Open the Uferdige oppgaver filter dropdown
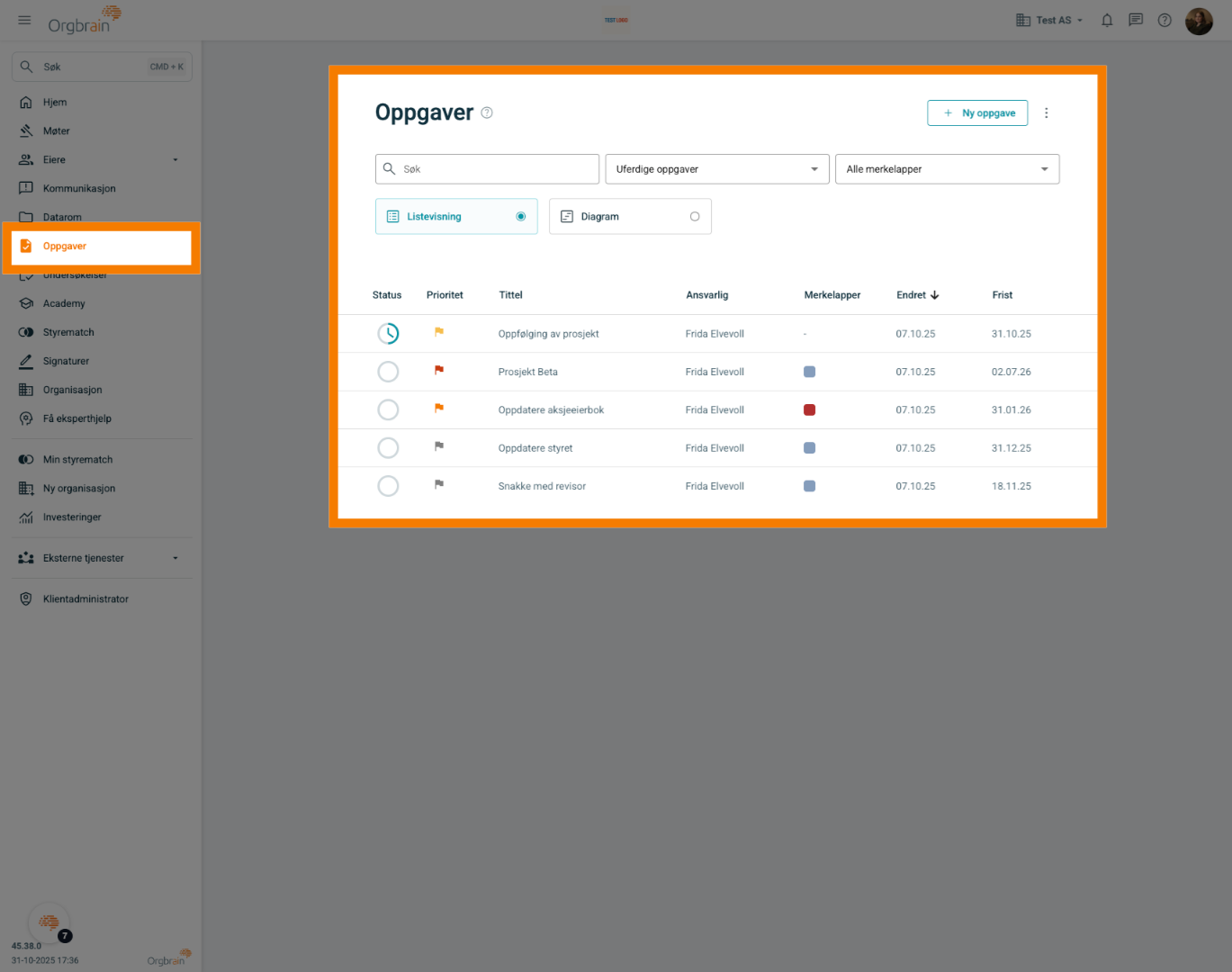The height and width of the screenshot is (972, 1232). tap(717, 169)
